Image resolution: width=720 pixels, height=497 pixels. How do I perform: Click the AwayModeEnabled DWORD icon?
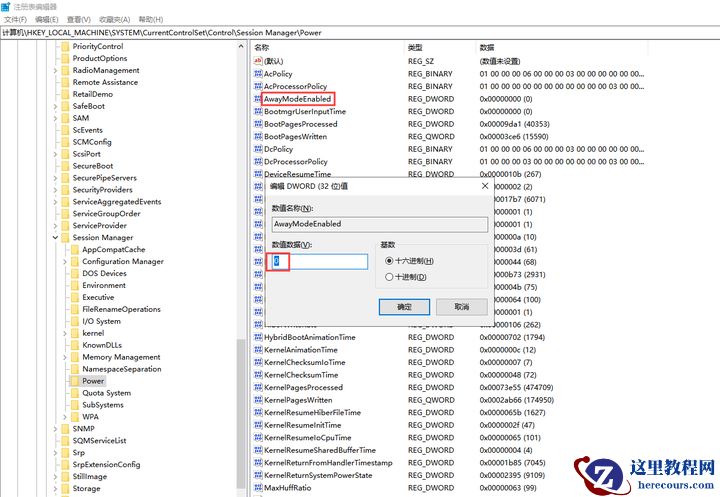[x=258, y=99]
